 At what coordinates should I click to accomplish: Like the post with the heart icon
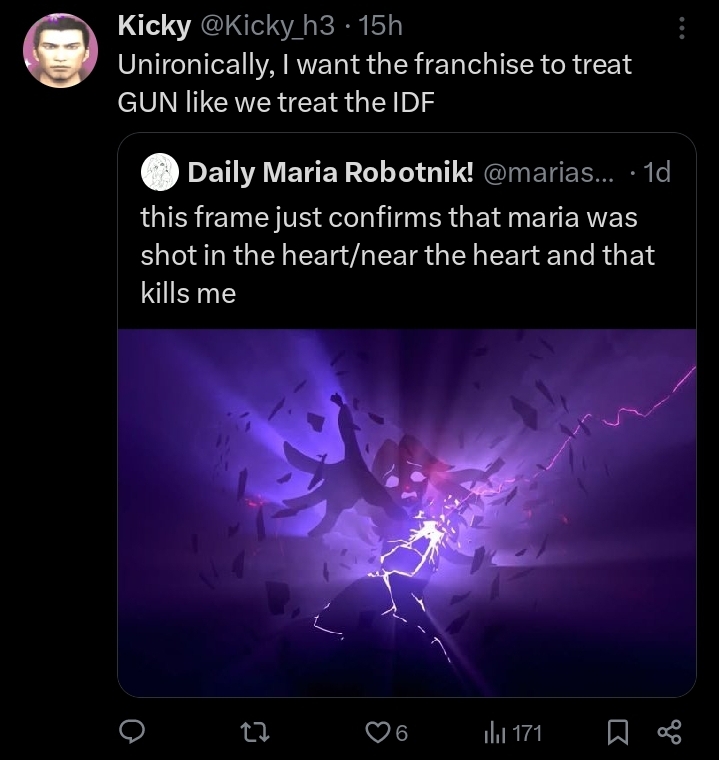pos(376,733)
